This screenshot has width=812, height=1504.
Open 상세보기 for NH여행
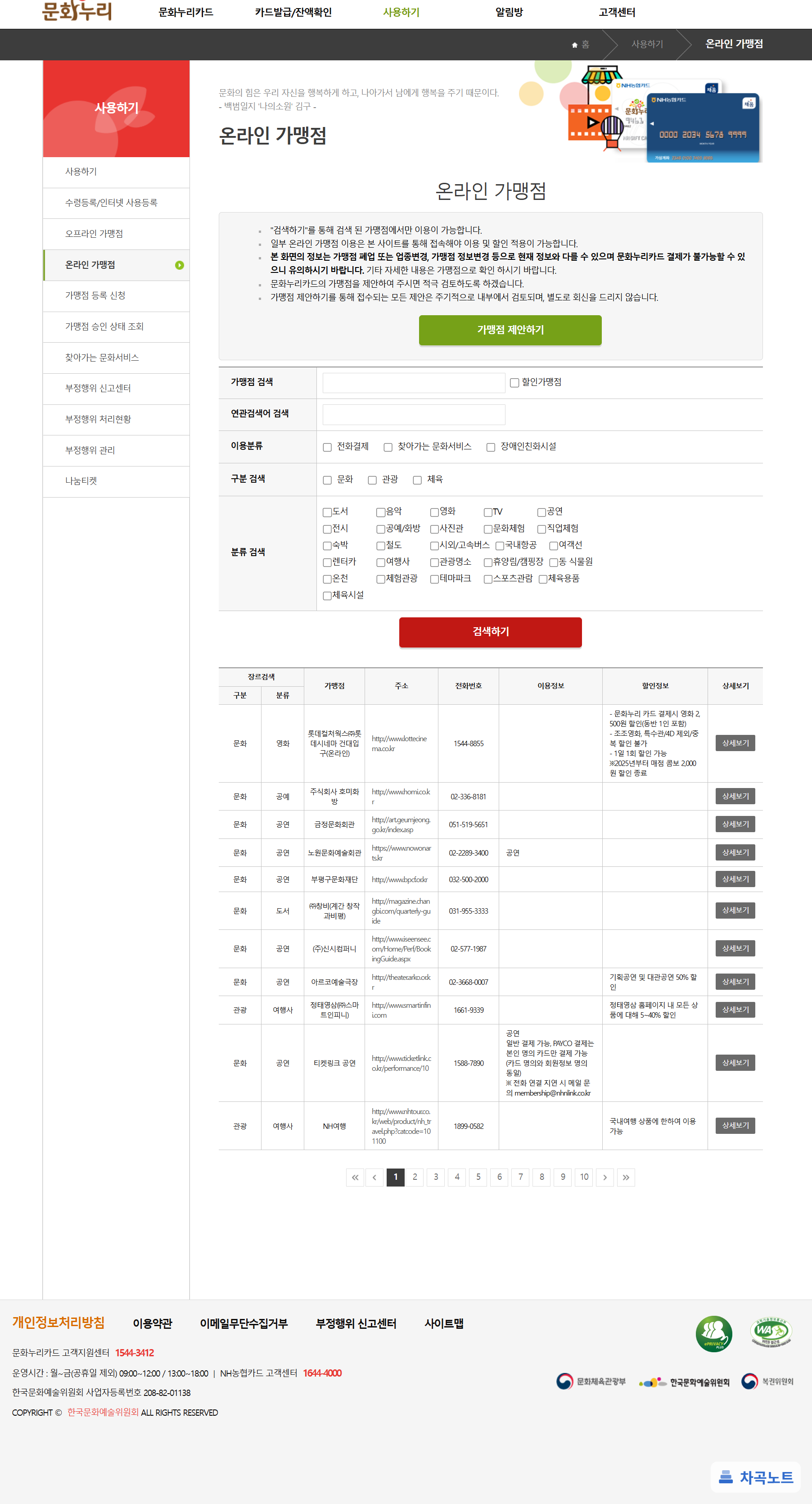point(735,1126)
